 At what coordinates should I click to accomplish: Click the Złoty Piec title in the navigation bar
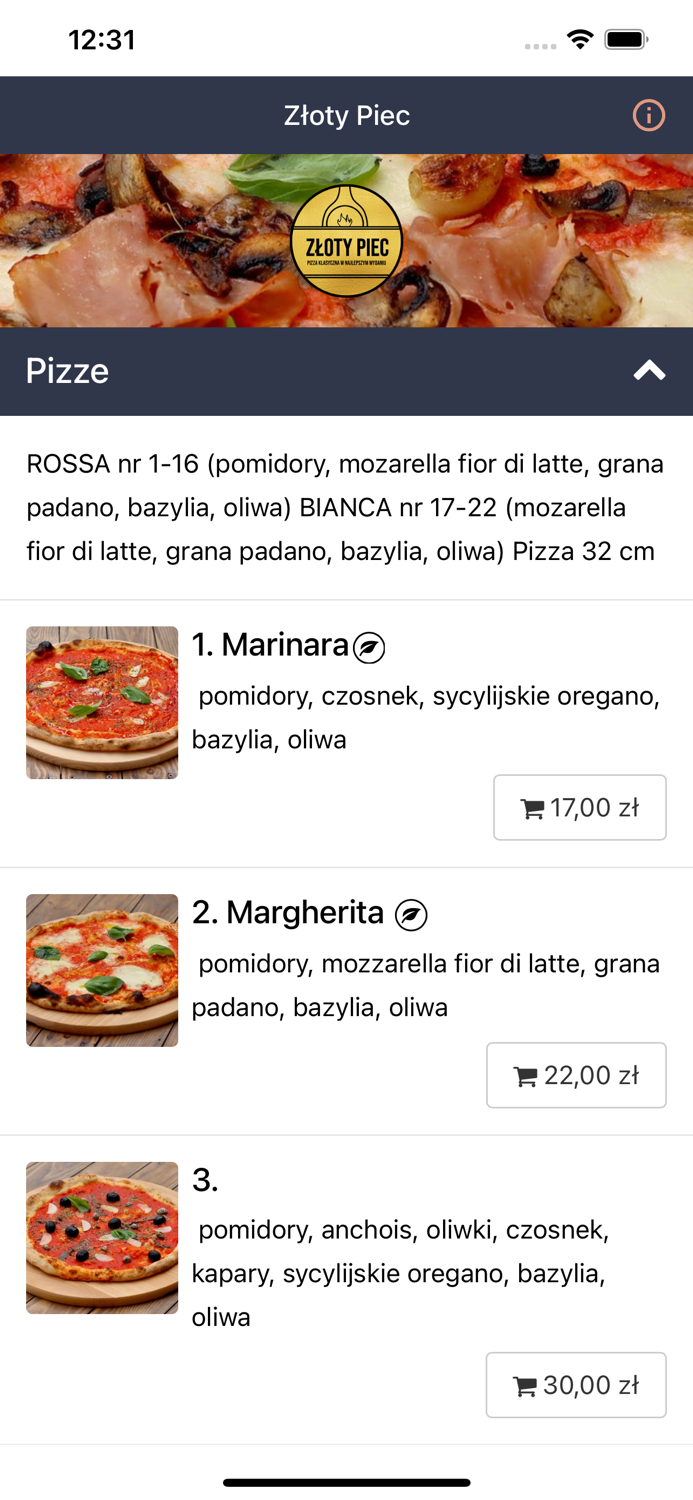click(x=347, y=115)
